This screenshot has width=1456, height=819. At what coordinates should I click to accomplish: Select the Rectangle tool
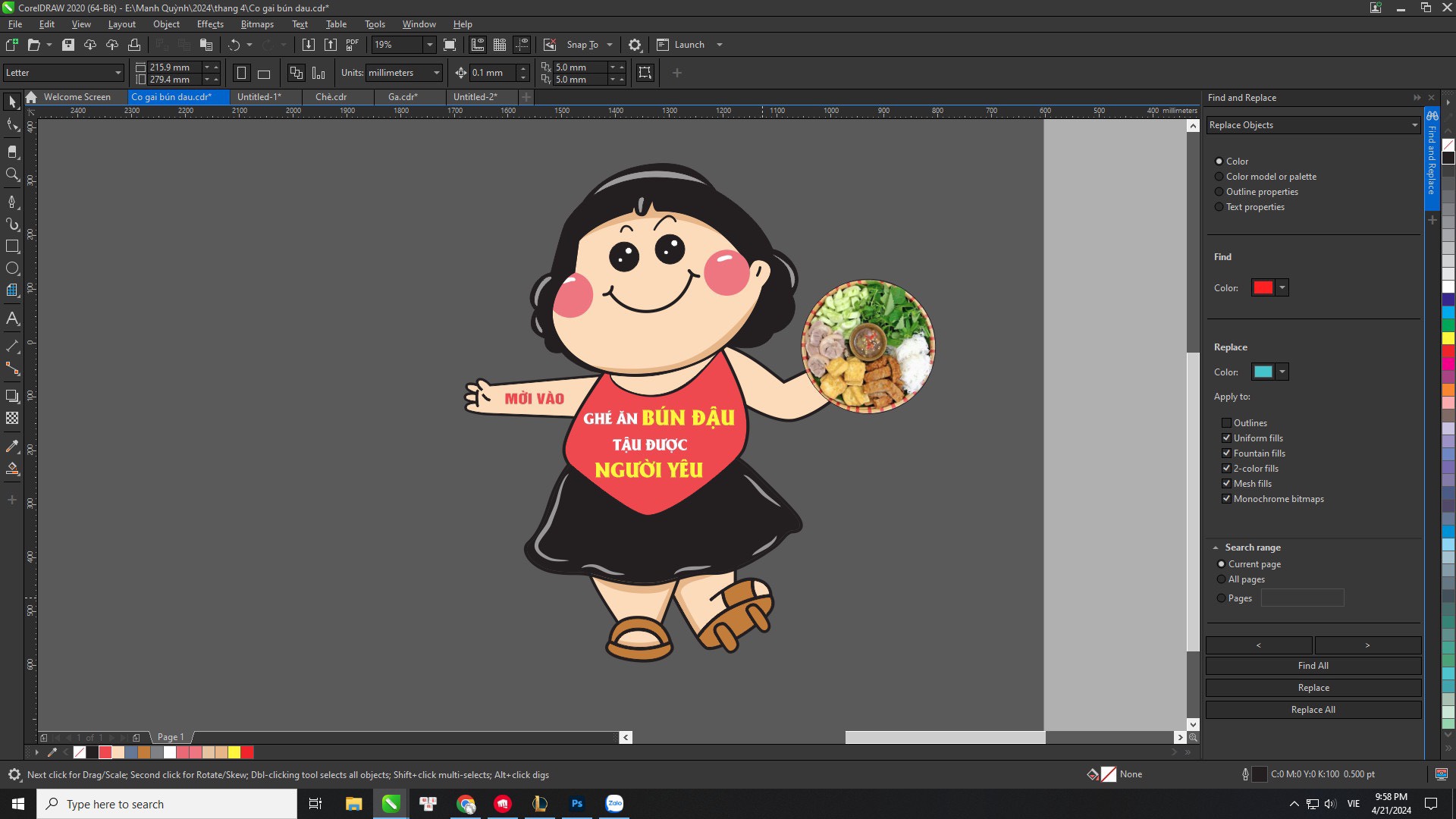tap(12, 246)
